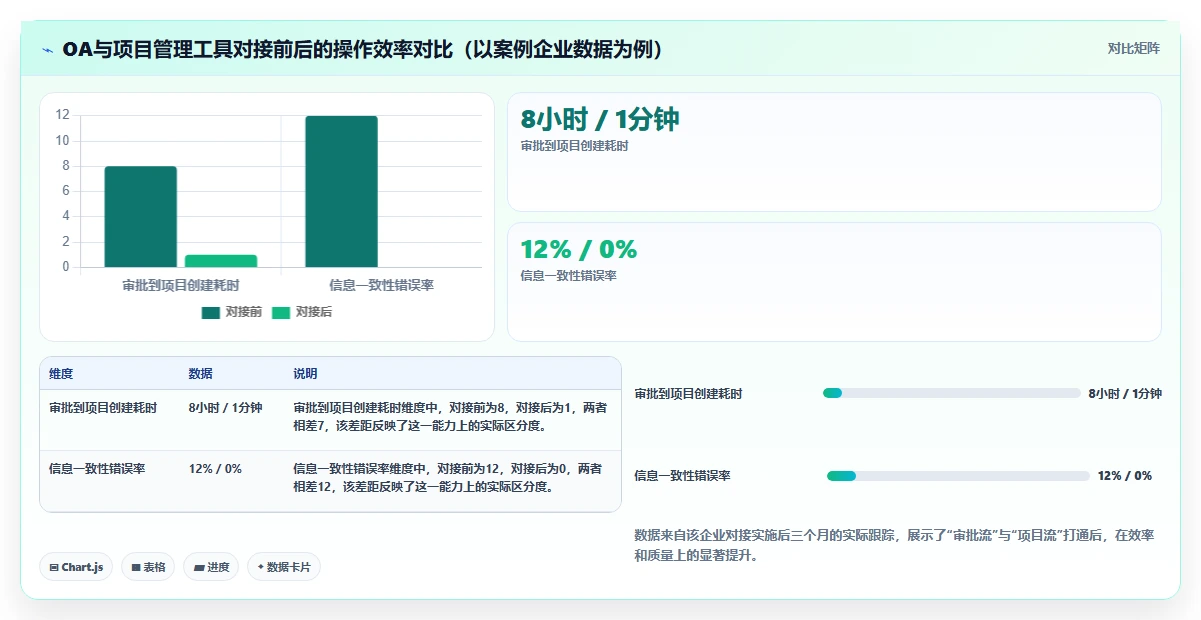The image size is (1201, 620).
Task: Click the small 对接后 bar for 审批到项目创建耗时
Action: [x=221, y=261]
